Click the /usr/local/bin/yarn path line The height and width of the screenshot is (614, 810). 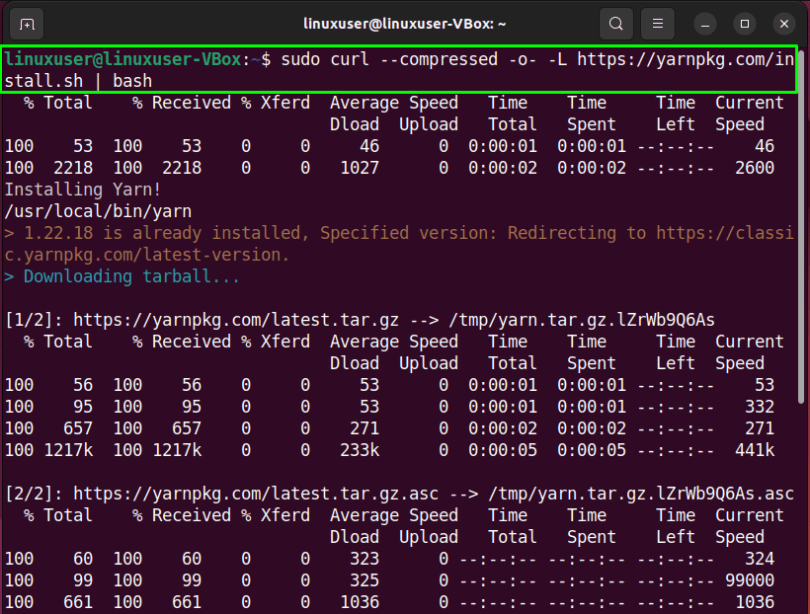(x=98, y=212)
